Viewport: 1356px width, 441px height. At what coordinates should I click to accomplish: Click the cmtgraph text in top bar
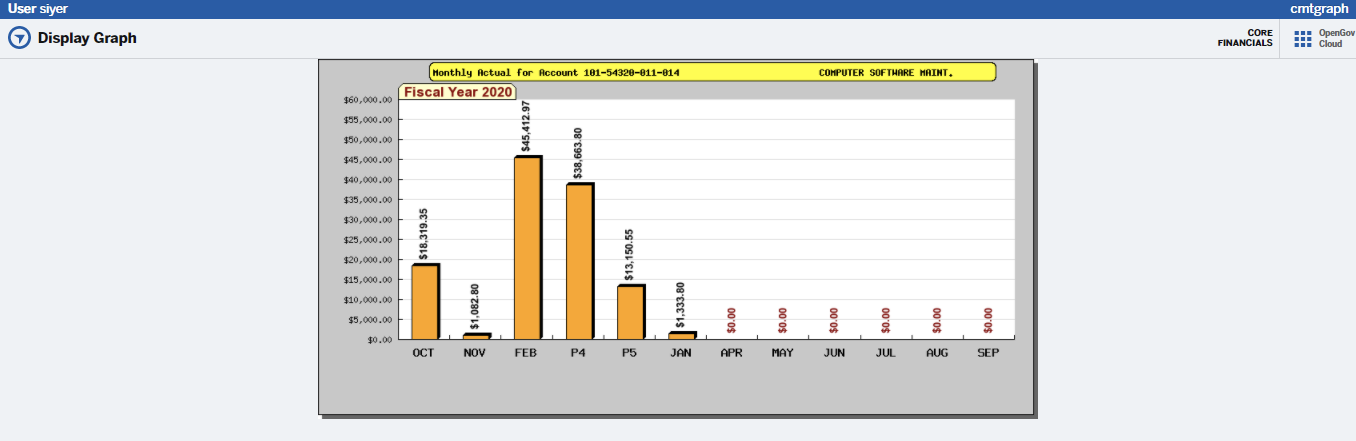pyautogui.click(x=1319, y=8)
